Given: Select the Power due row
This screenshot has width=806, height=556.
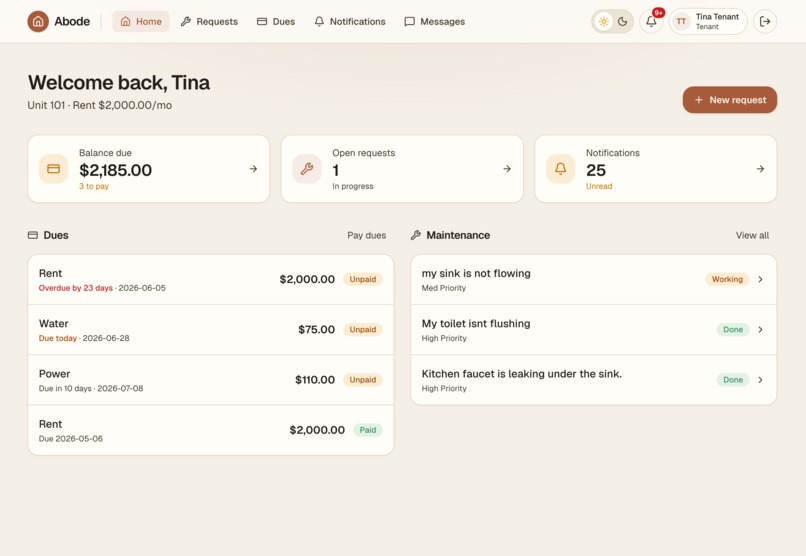Looking at the screenshot, I should 211,380.
